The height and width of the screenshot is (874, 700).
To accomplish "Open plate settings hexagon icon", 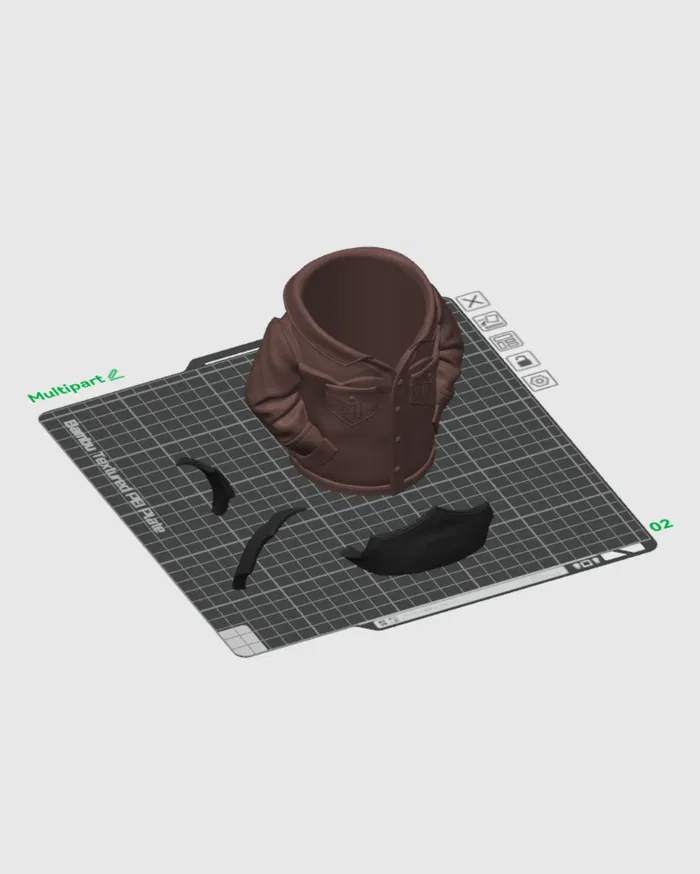I will [540, 380].
